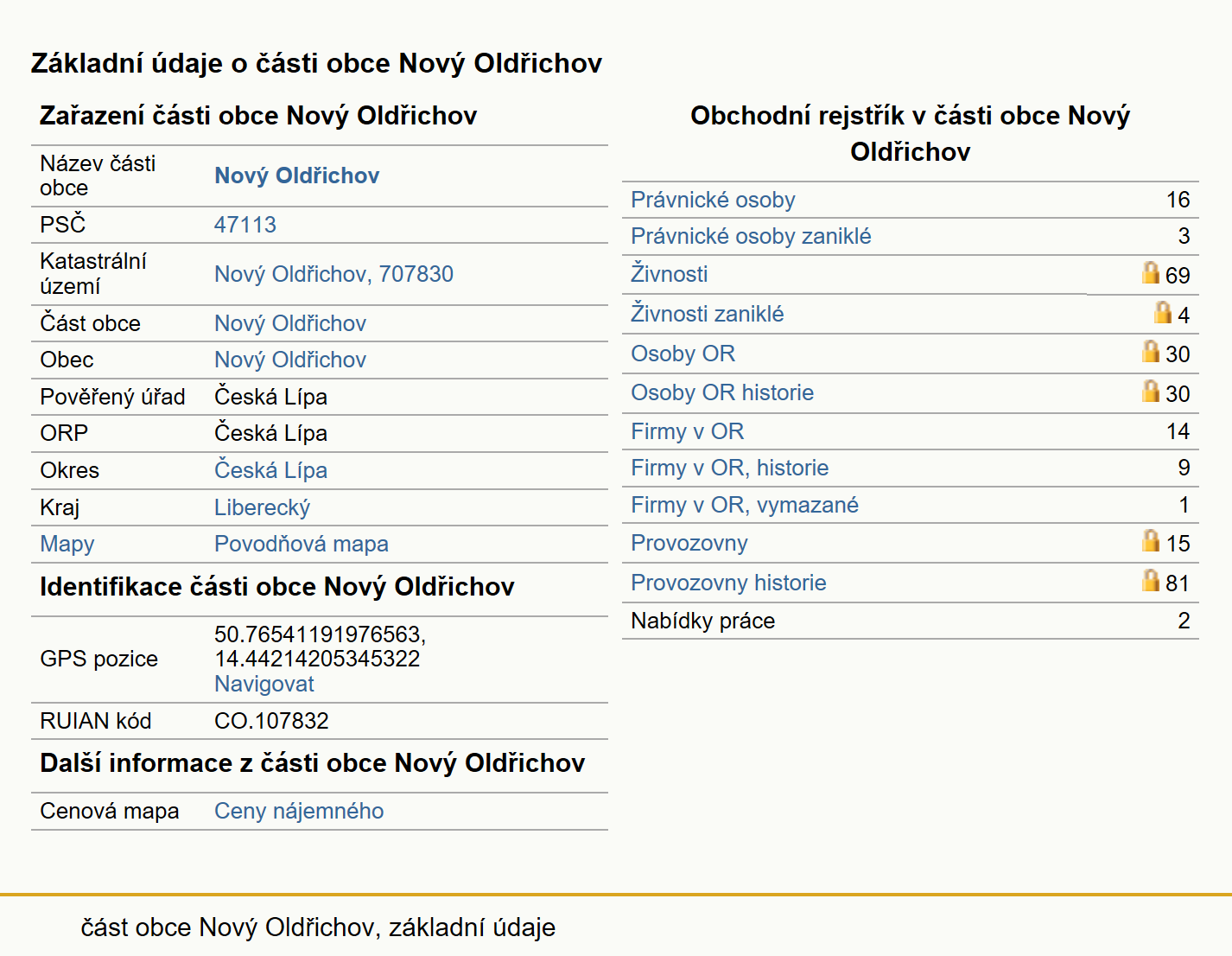Click lock icon in Provozovny historie row
The height and width of the screenshot is (956, 1232).
(x=1150, y=580)
